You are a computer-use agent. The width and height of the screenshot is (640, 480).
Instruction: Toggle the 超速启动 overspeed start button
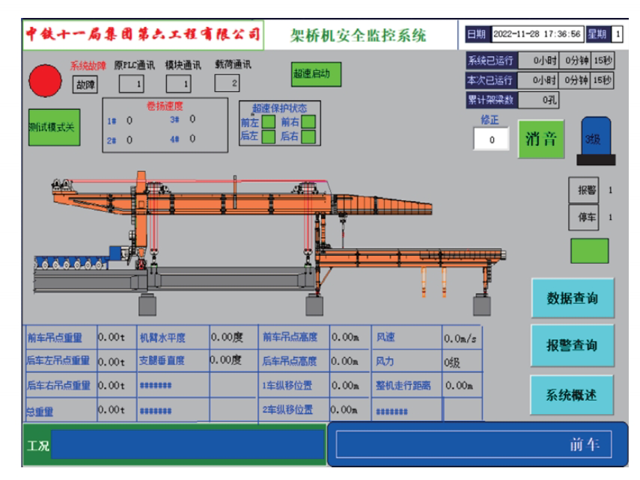[317, 74]
